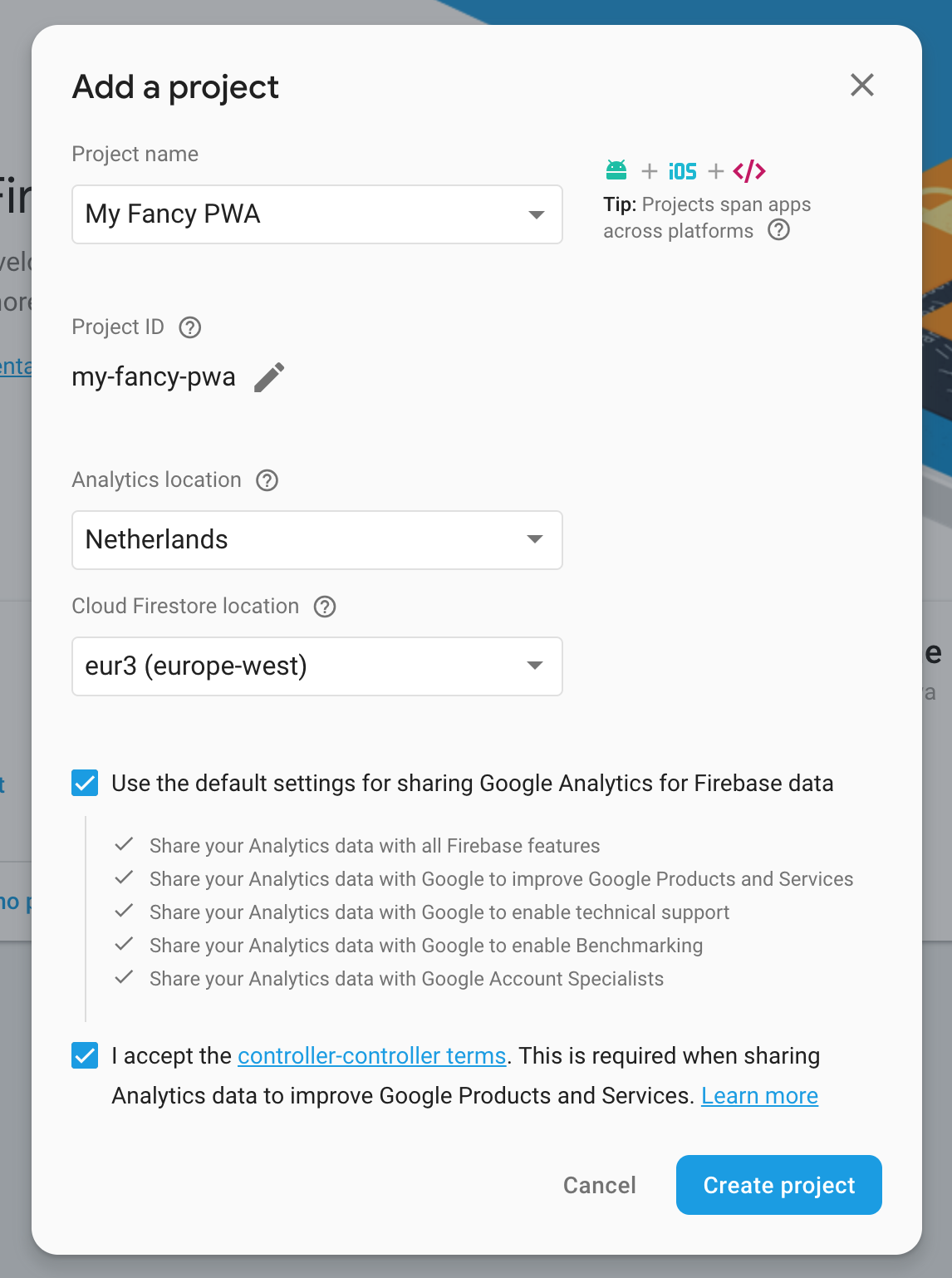Cancel the project creation
952x1278 pixels.
pyautogui.click(x=600, y=1185)
